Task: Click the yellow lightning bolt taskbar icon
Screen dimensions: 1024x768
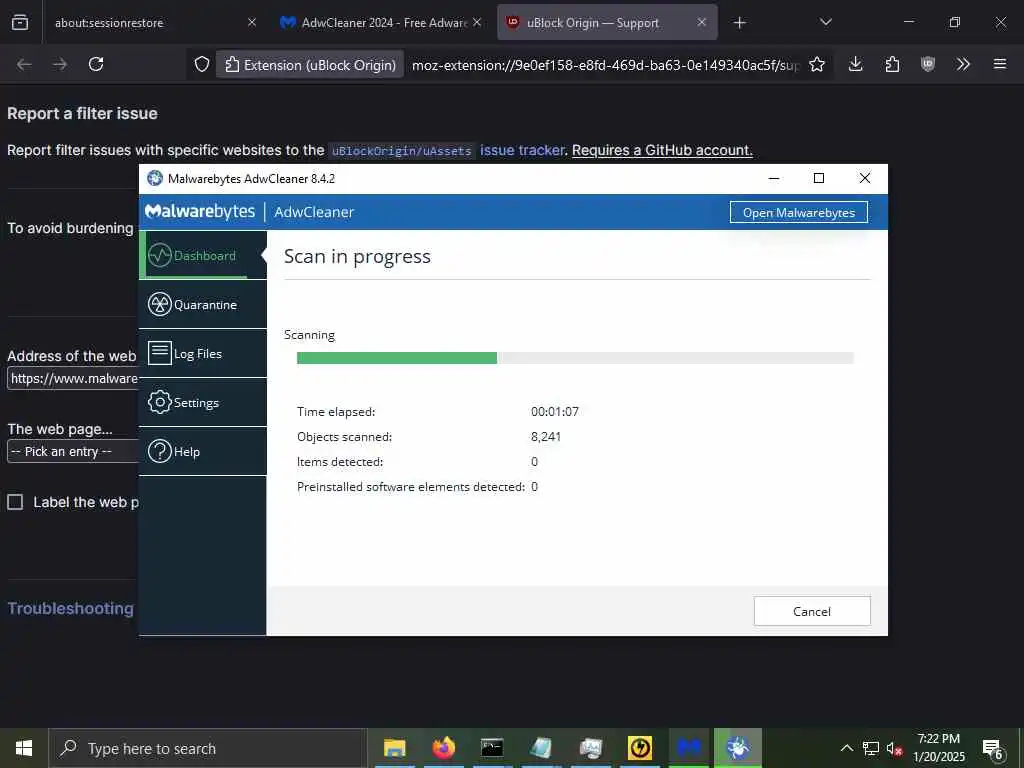Action: (x=639, y=748)
